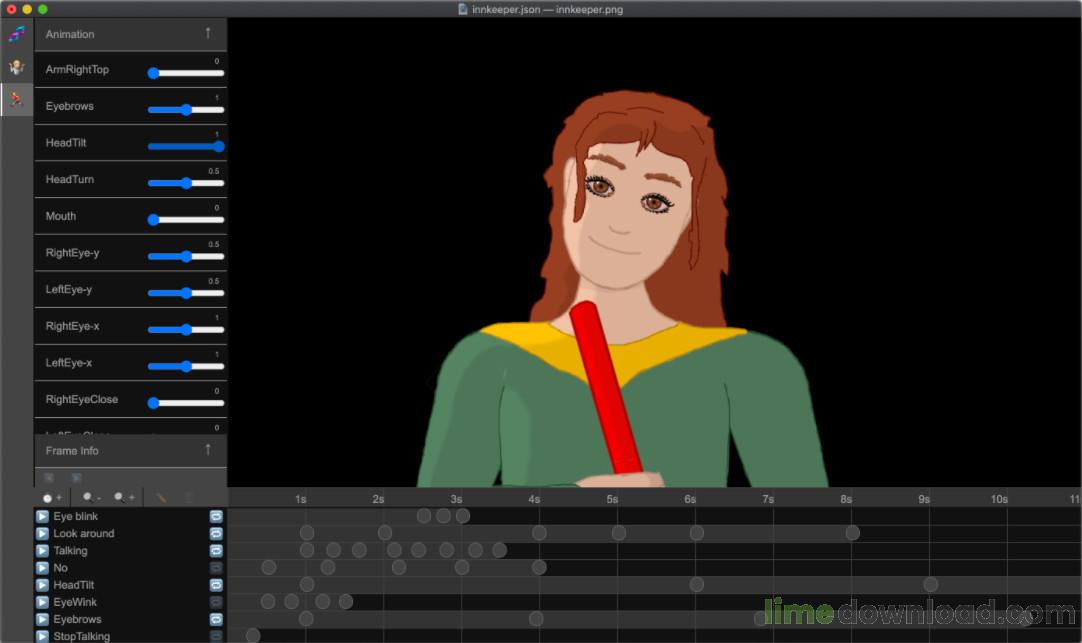The height and width of the screenshot is (643, 1082).
Task: Enable looping for the No animation
Action: point(216,568)
